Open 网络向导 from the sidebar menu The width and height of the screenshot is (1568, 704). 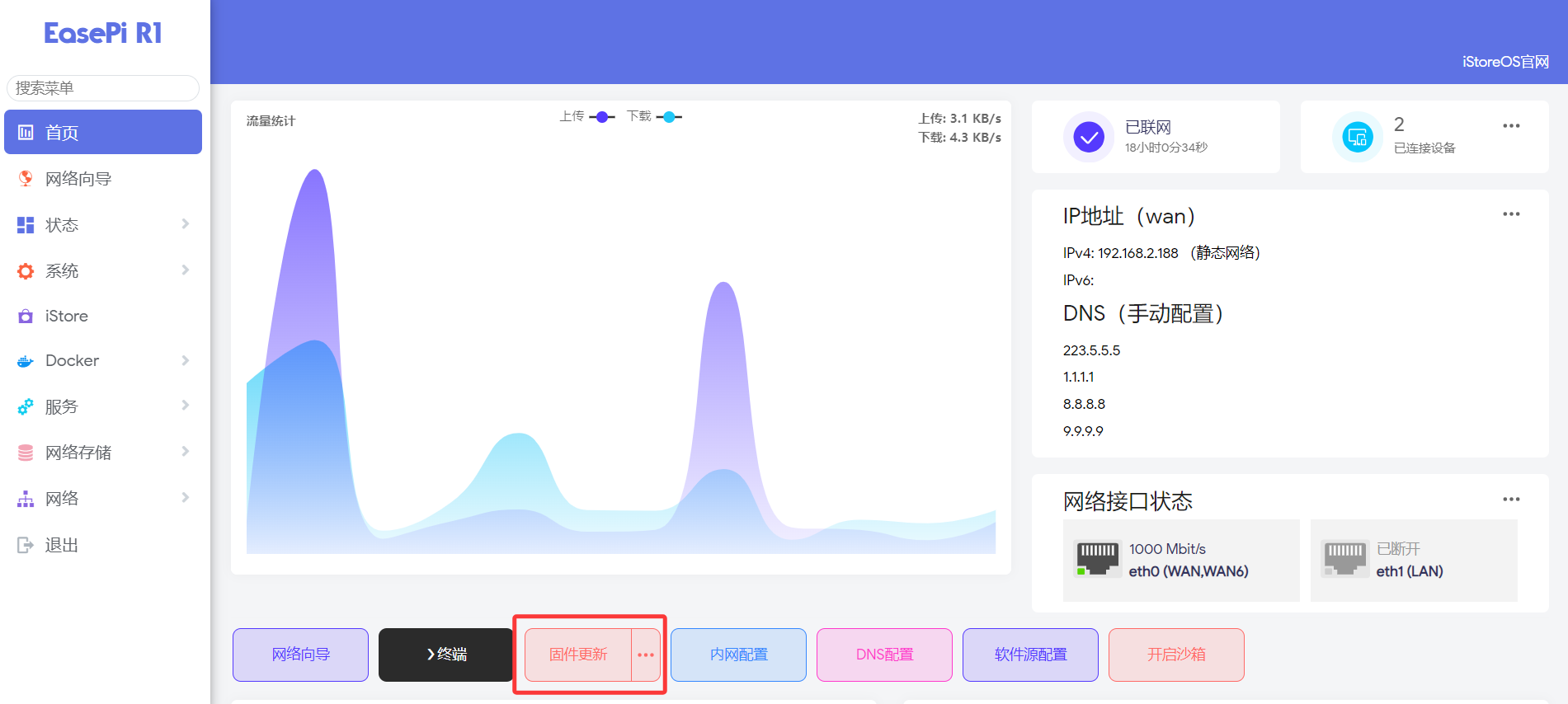103,179
